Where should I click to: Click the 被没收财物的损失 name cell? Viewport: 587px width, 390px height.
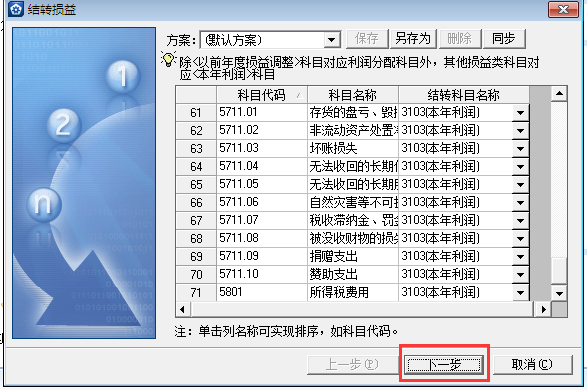pyautogui.click(x=353, y=238)
